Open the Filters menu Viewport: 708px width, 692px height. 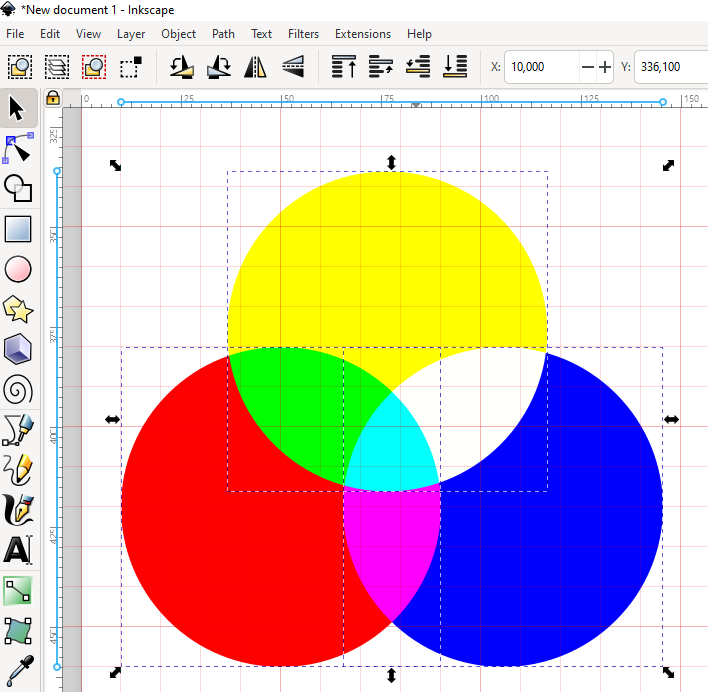click(303, 34)
